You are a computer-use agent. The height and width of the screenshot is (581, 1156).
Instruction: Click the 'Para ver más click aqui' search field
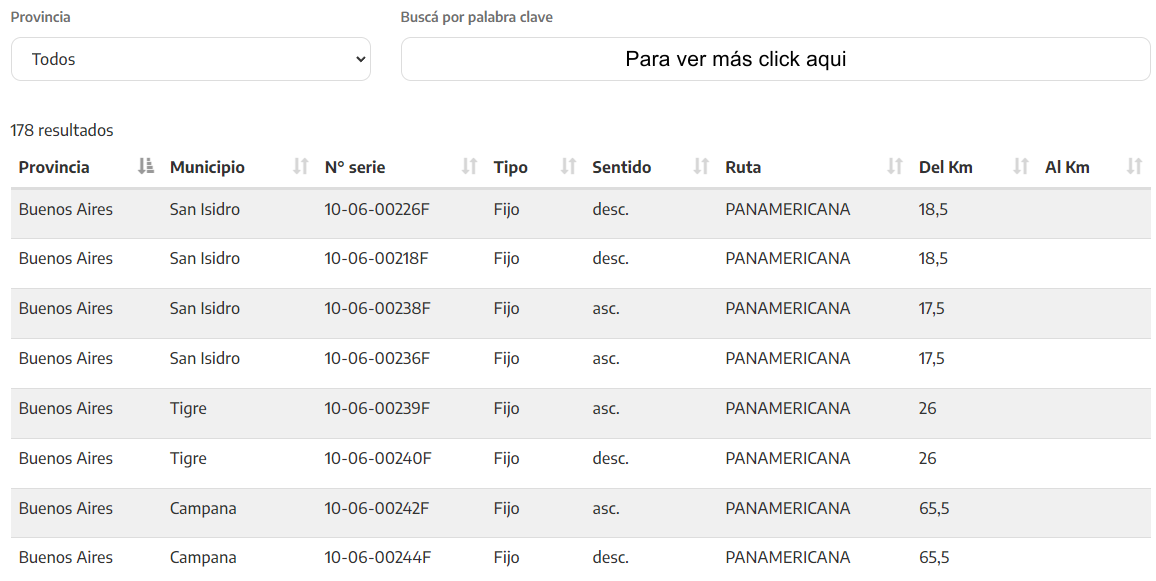775,59
